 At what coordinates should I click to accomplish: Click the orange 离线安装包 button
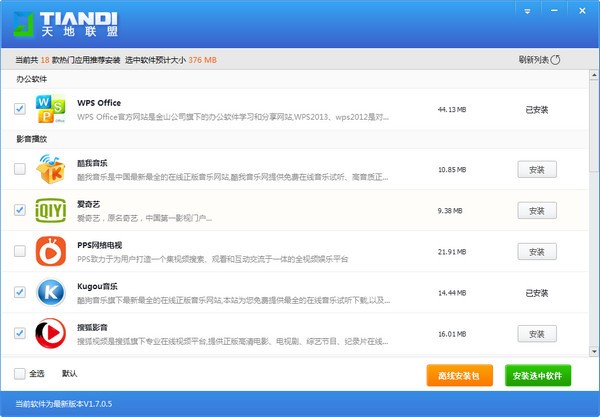click(x=460, y=375)
